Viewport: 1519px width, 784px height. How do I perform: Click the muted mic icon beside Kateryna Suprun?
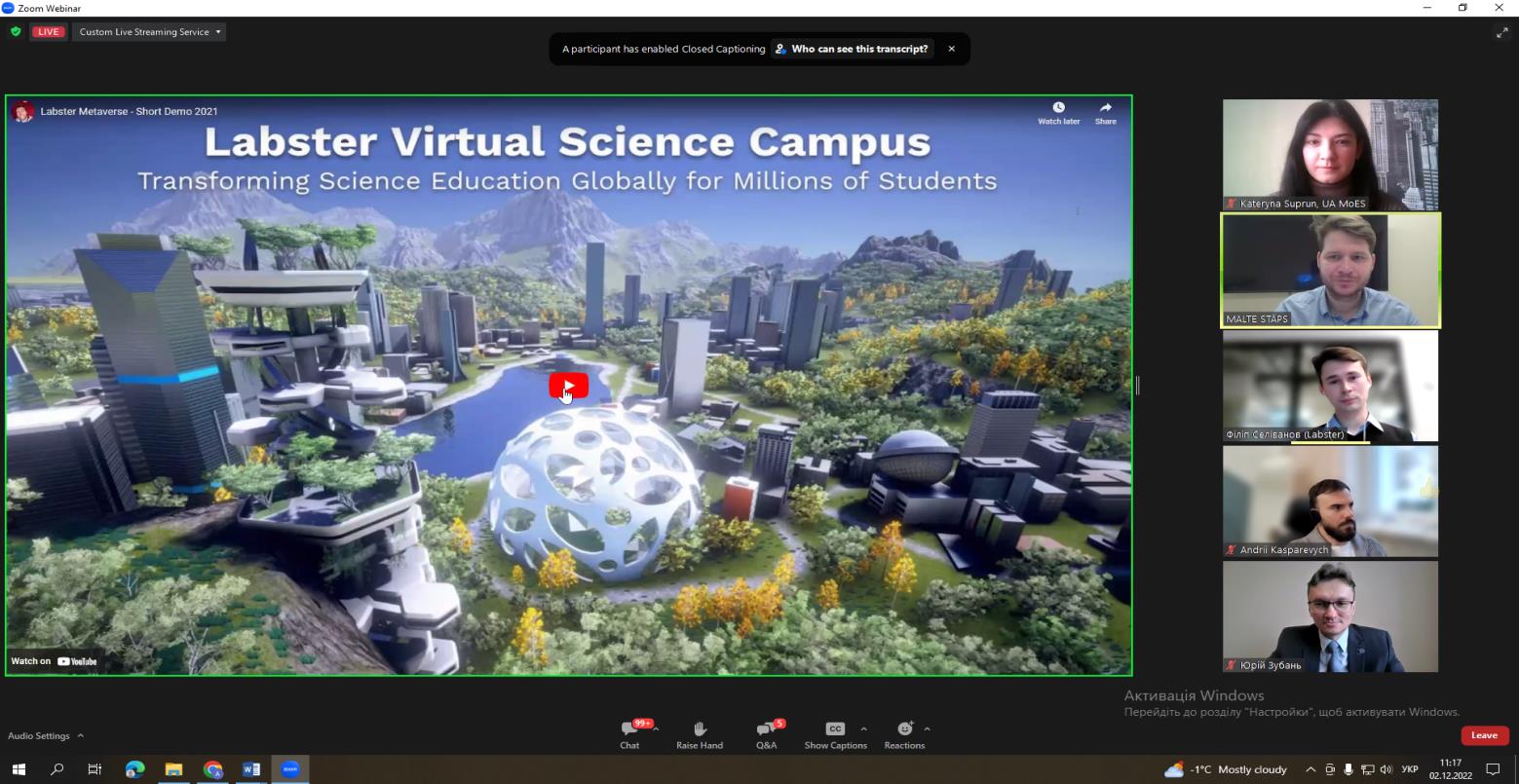tap(1232, 204)
